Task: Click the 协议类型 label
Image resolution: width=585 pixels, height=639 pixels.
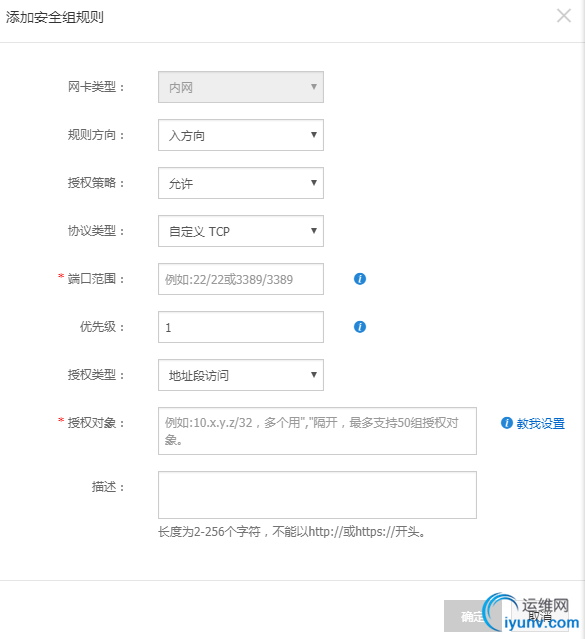Action: coord(95,231)
